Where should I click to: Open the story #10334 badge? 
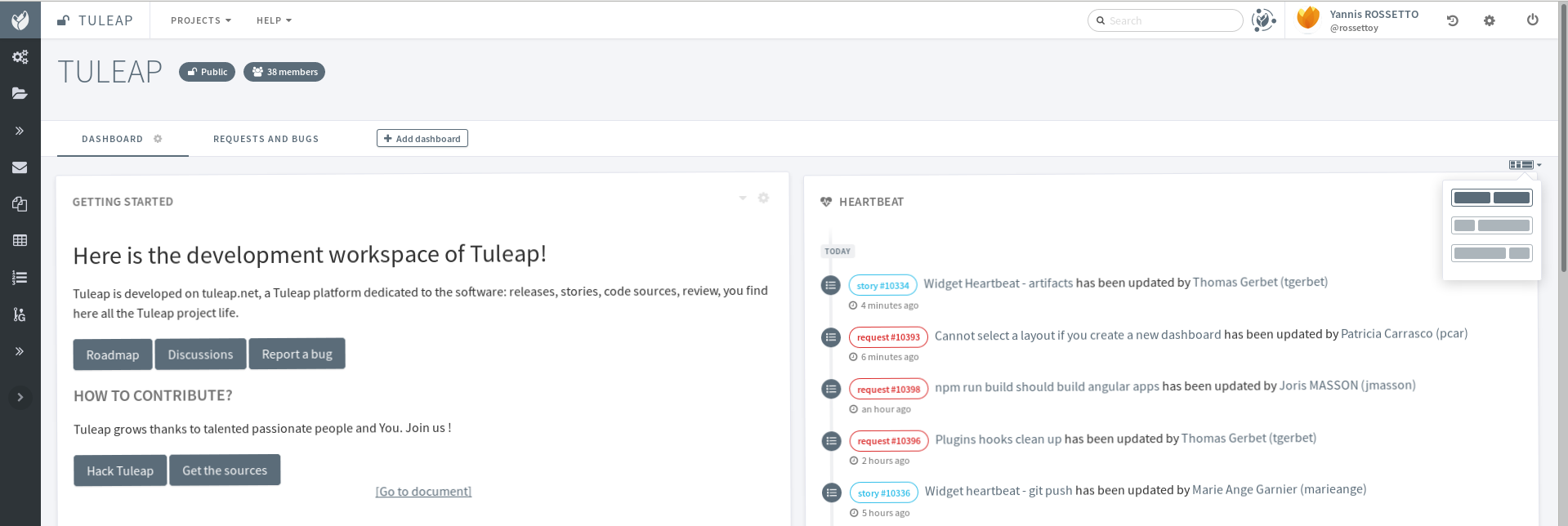coord(882,285)
